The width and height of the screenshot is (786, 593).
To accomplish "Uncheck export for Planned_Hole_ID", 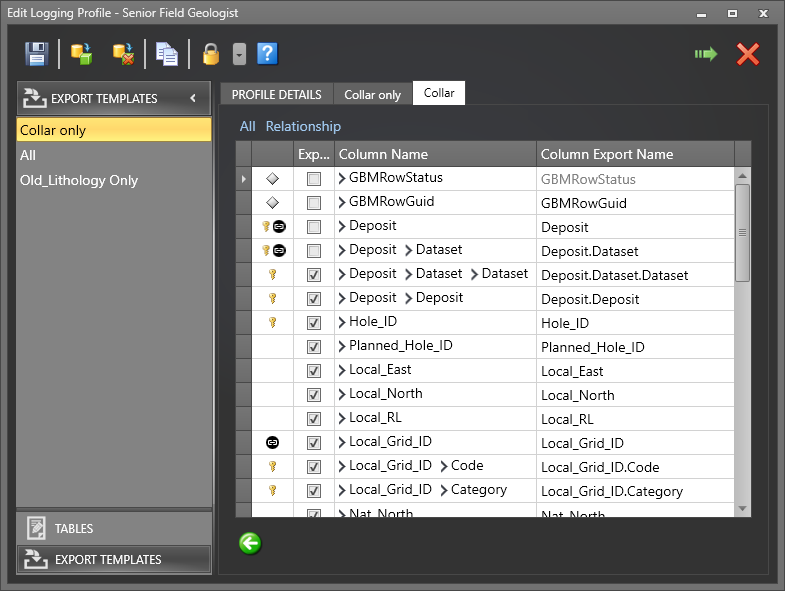I will tap(314, 347).
